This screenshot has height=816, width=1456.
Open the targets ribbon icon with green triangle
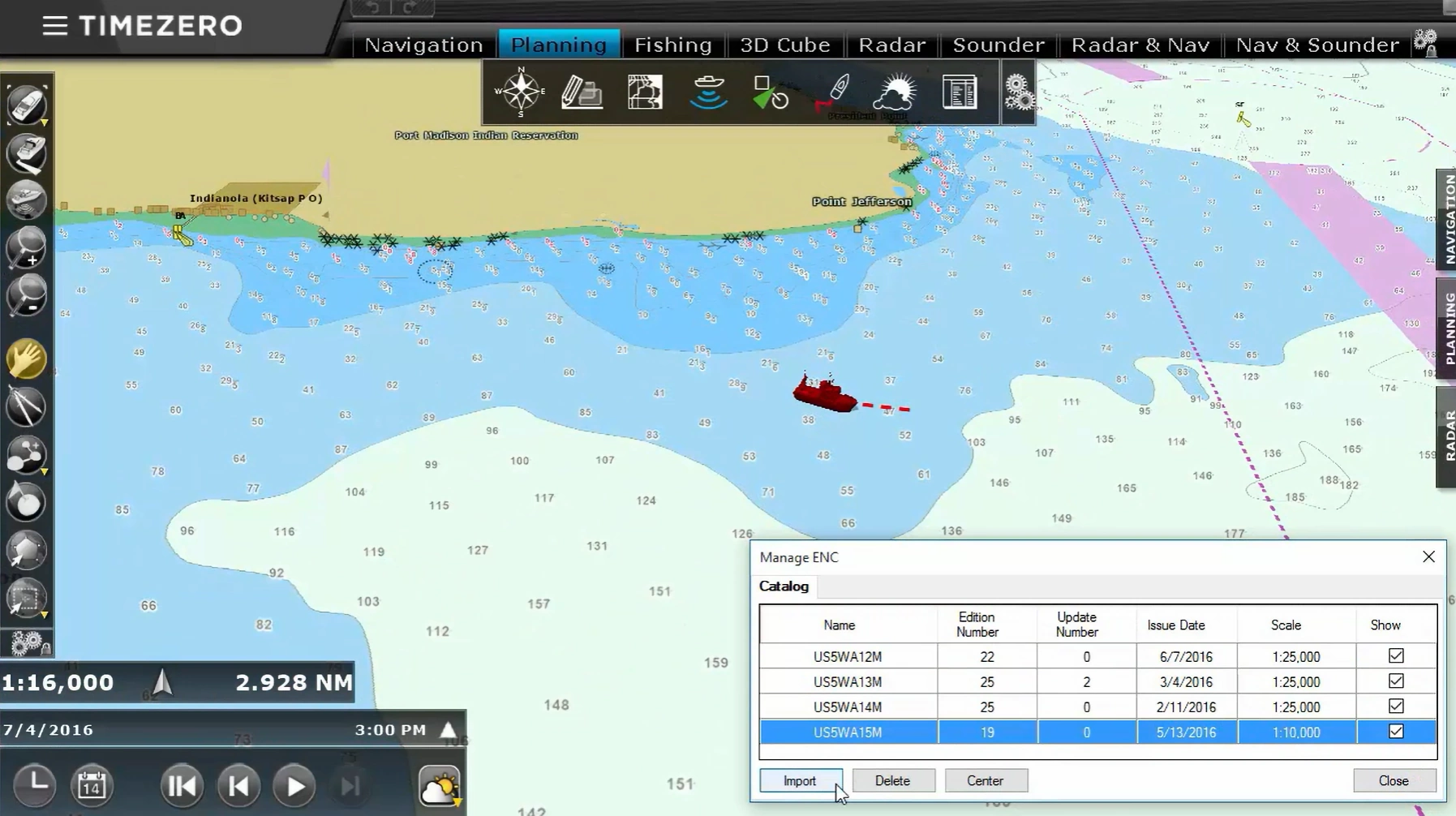point(771,92)
